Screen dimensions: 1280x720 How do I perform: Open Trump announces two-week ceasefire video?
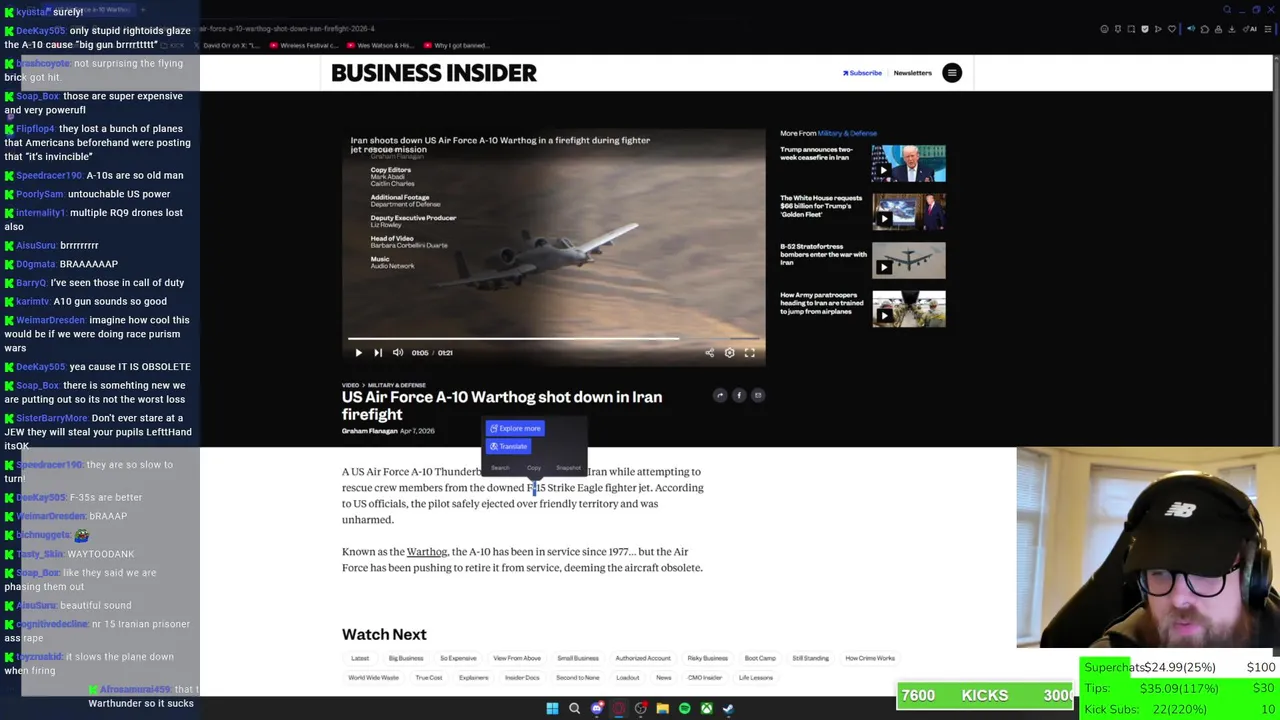pos(863,164)
